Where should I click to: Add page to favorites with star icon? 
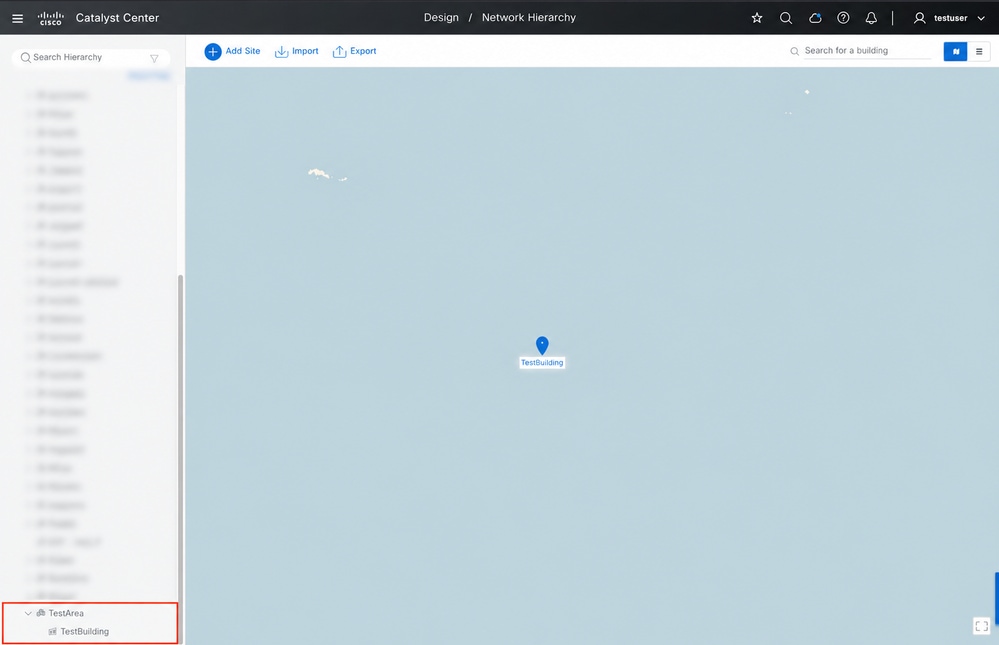tap(757, 18)
